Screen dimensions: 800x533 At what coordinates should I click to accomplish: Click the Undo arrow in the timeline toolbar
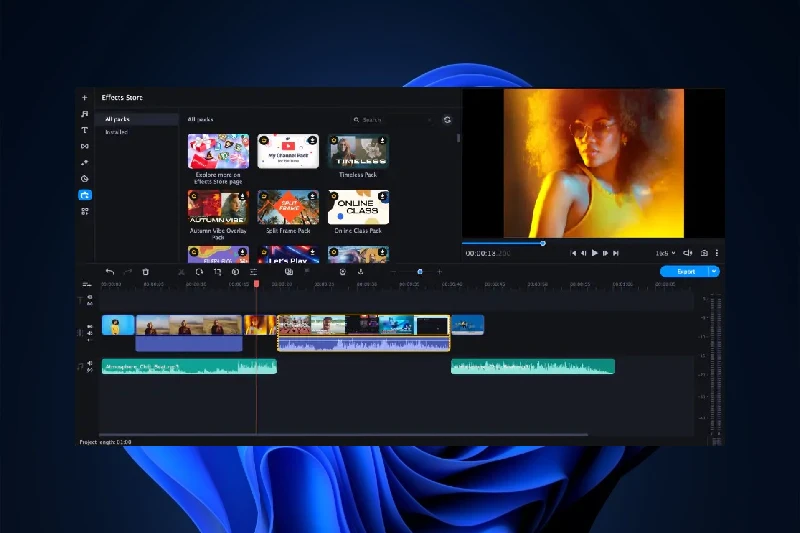pos(110,272)
